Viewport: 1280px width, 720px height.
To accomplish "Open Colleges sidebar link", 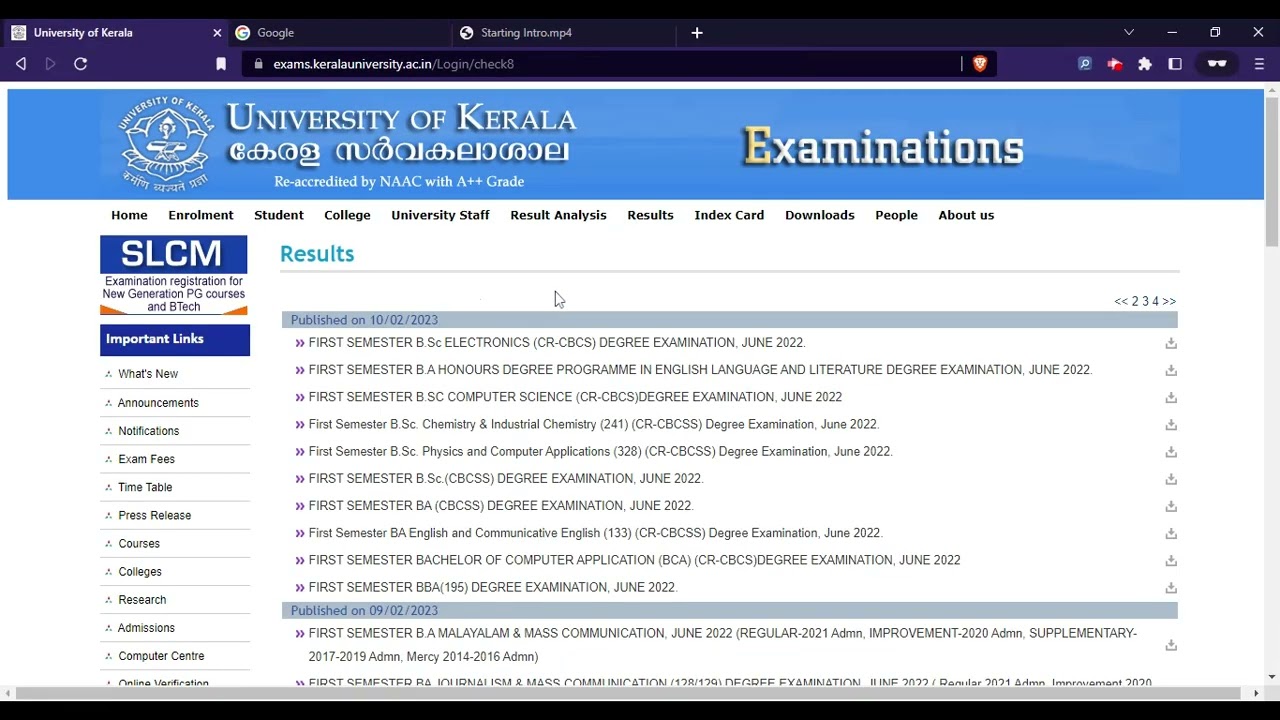I will 140,572.
